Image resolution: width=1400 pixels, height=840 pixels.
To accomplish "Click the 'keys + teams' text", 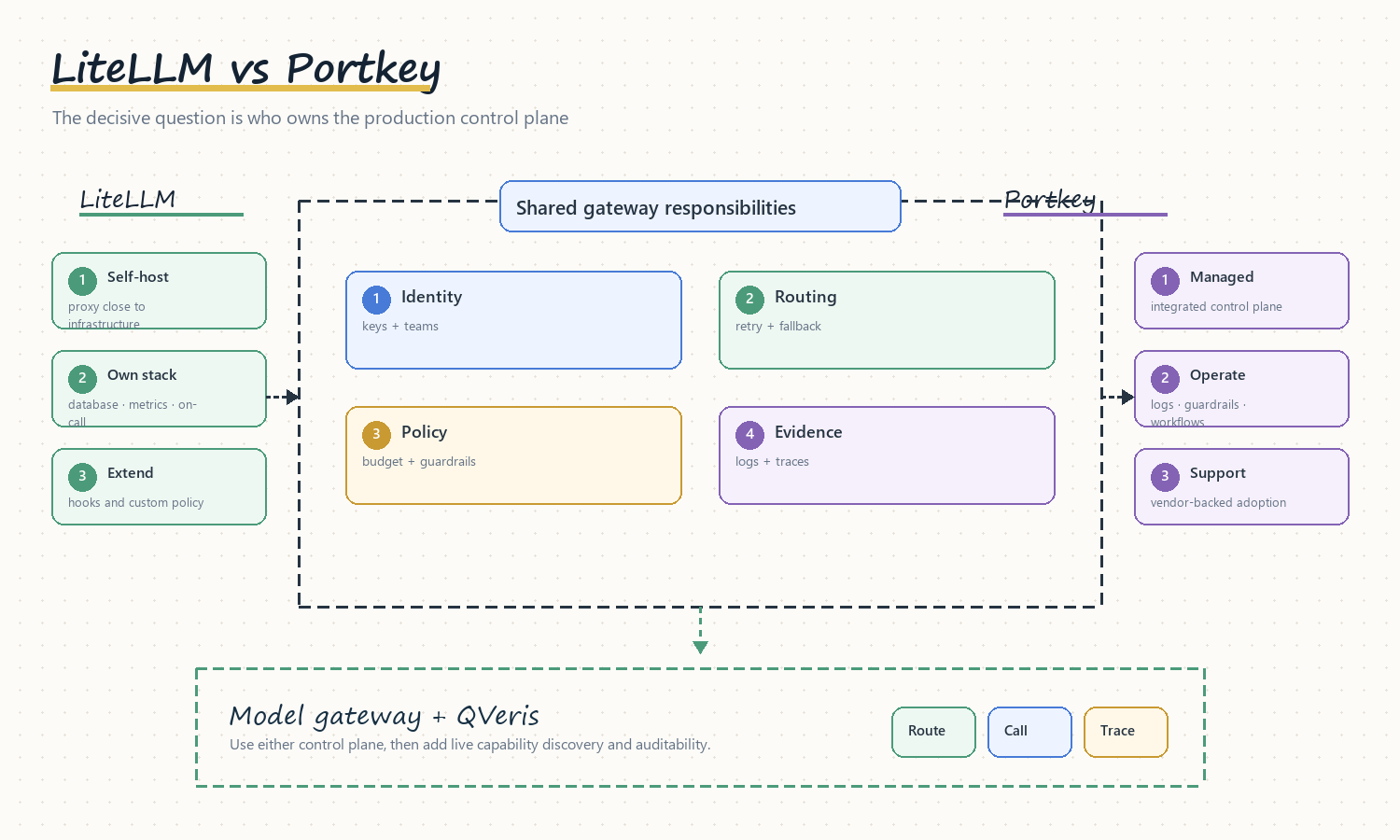I will point(400,327).
